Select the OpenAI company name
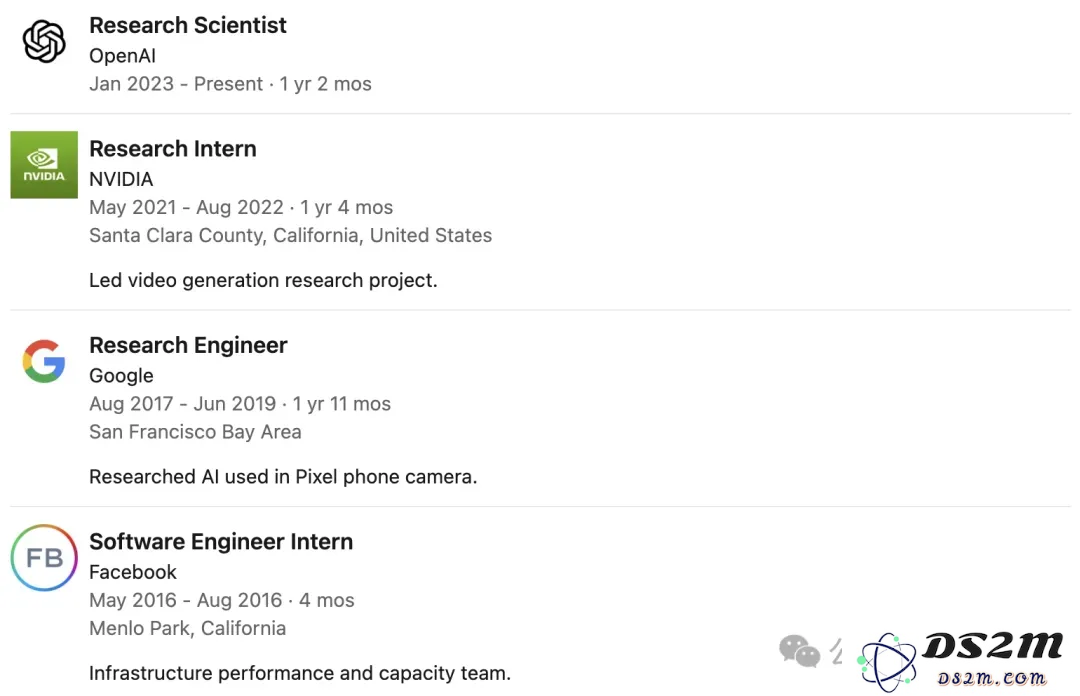 pyautogui.click(x=123, y=56)
